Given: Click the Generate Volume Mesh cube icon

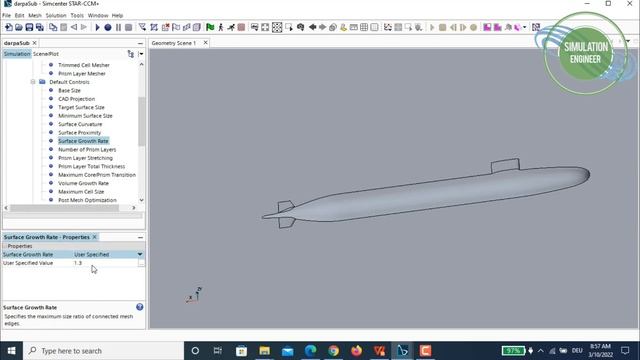Looking at the screenshot, I should 197,27.
